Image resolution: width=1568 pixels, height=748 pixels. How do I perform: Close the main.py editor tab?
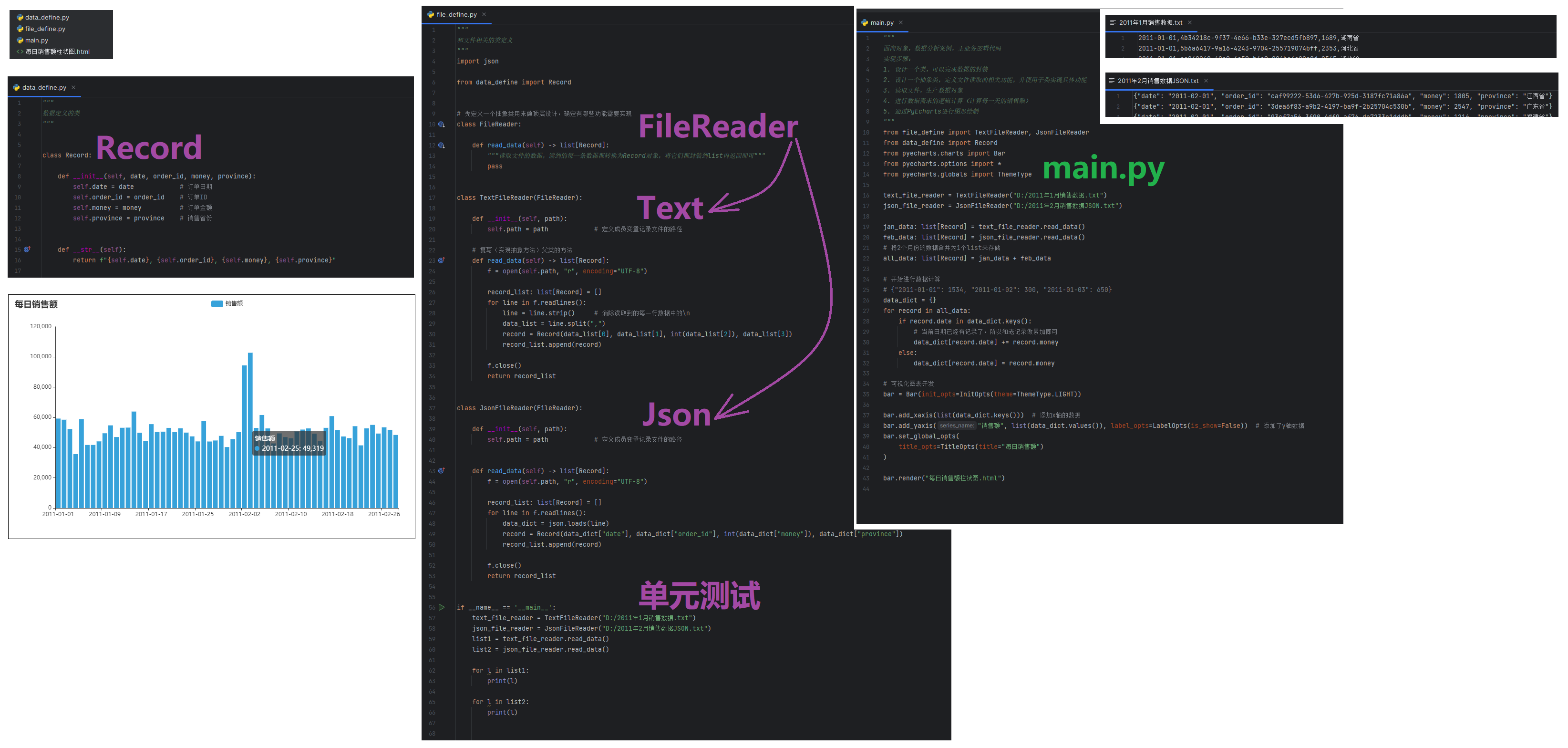[x=901, y=22]
